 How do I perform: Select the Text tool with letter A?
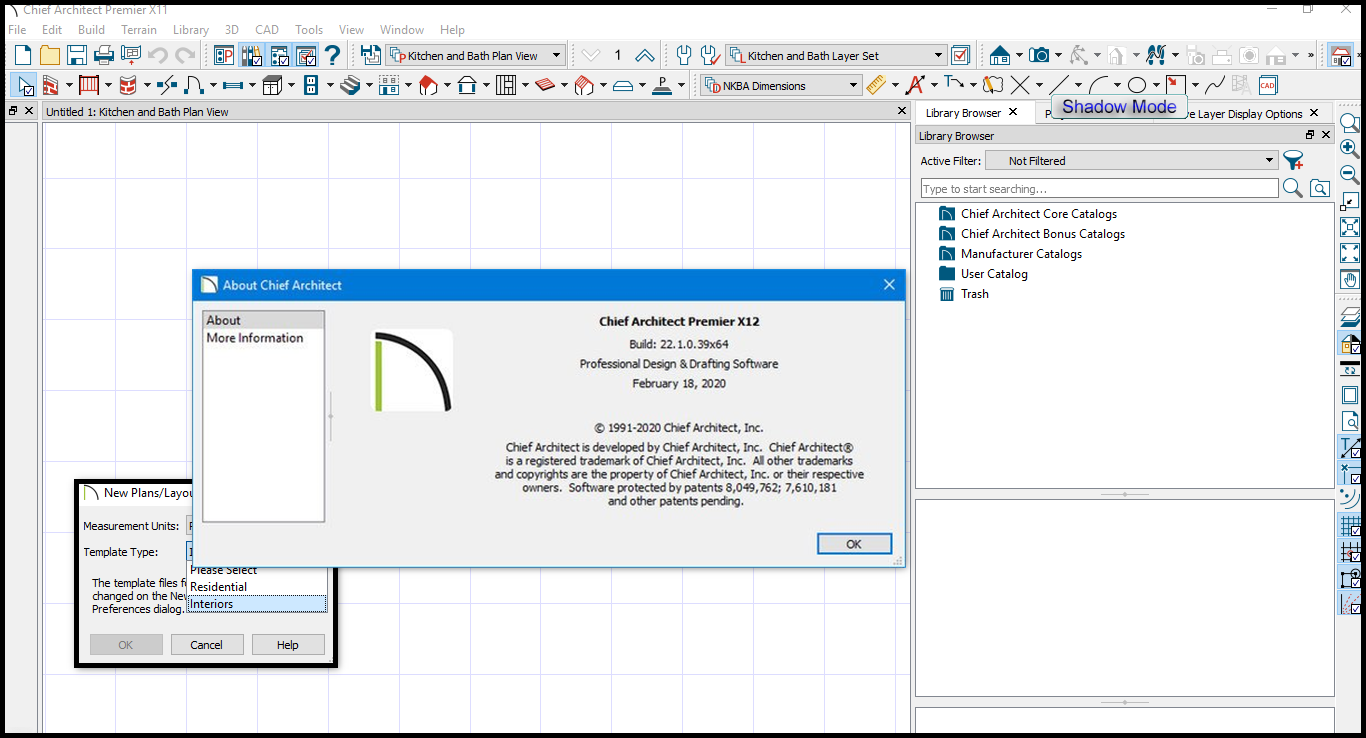coord(914,85)
